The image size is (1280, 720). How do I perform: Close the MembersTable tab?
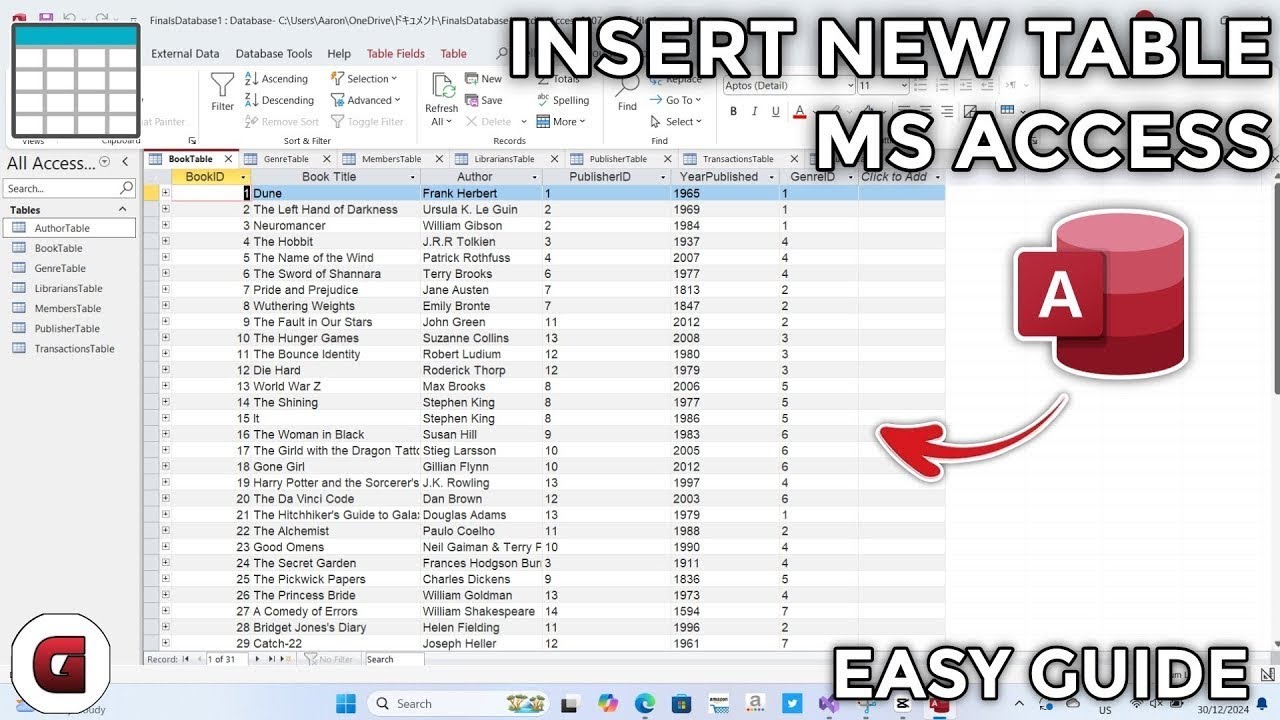click(x=441, y=159)
